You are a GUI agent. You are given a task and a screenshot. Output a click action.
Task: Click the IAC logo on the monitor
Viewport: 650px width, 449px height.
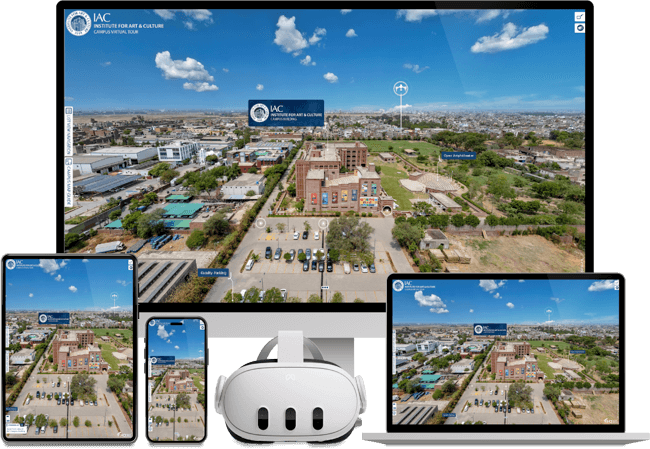(x=78, y=23)
